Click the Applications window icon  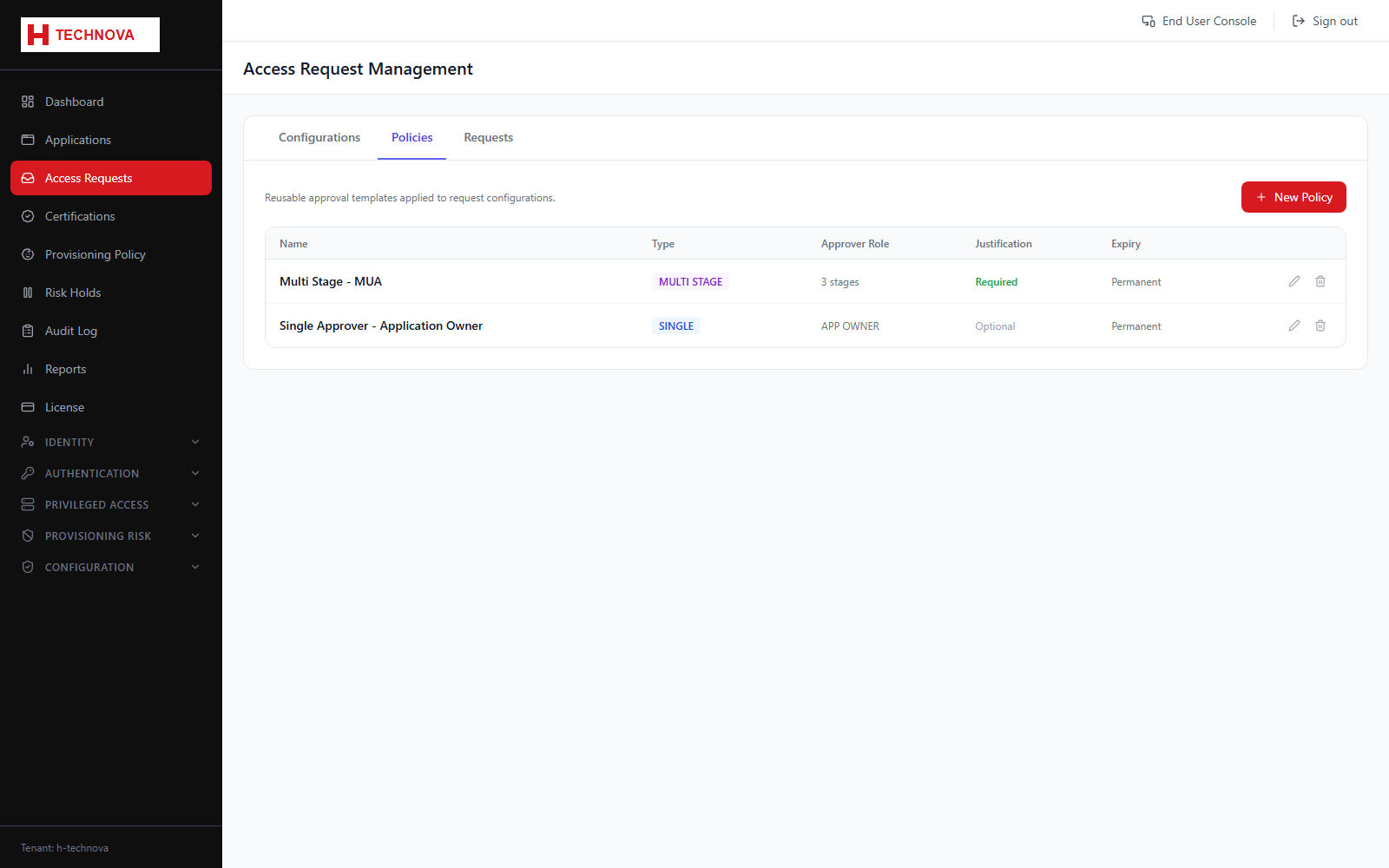click(28, 140)
